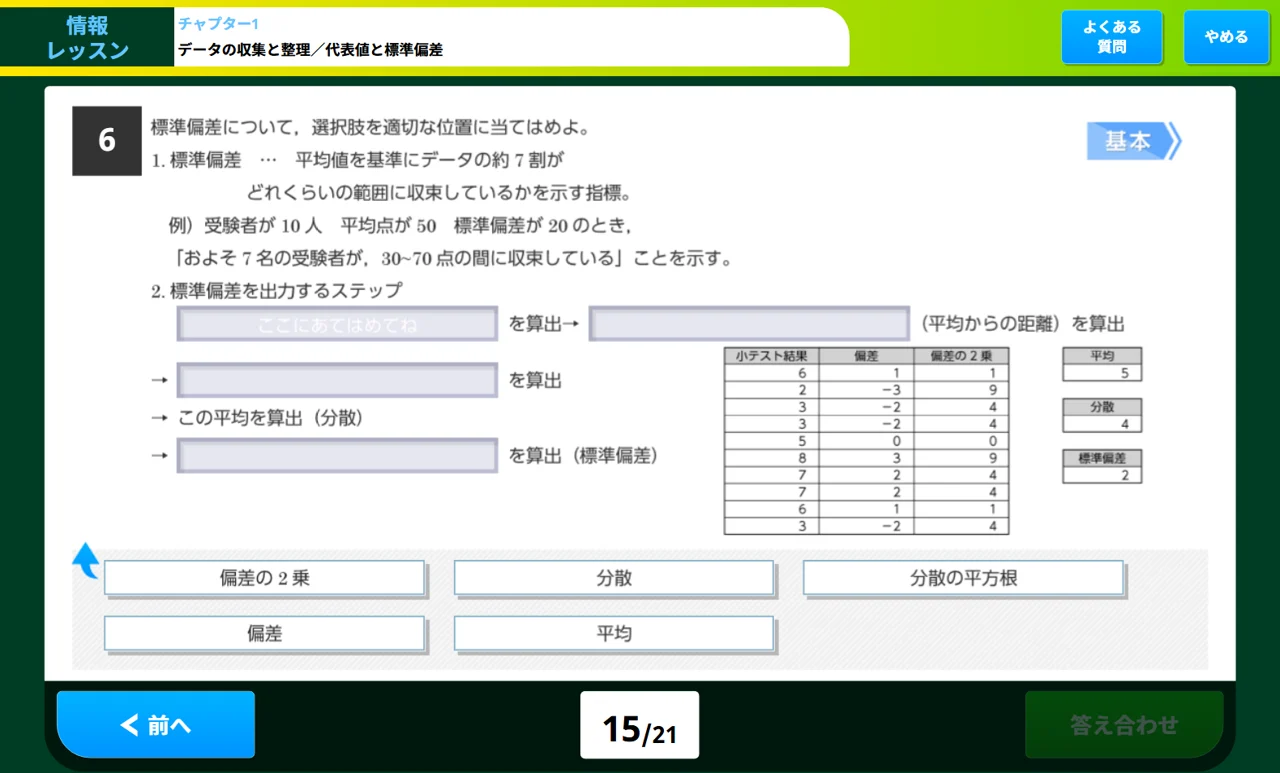
Task: Select the 平均 answer choice
Action: tap(614, 633)
